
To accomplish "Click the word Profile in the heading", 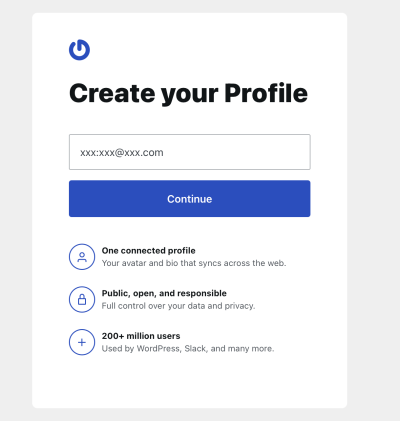I will point(266,93).
